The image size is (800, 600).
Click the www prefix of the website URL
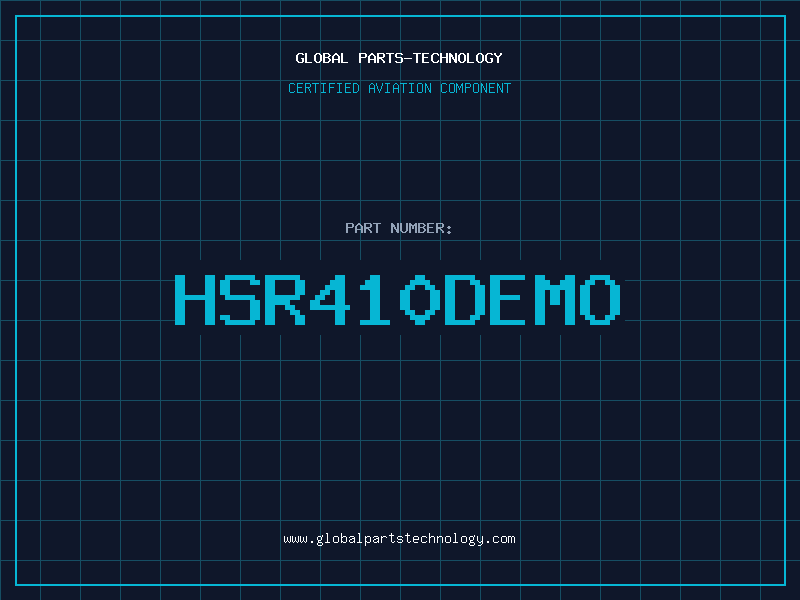(x=295, y=539)
